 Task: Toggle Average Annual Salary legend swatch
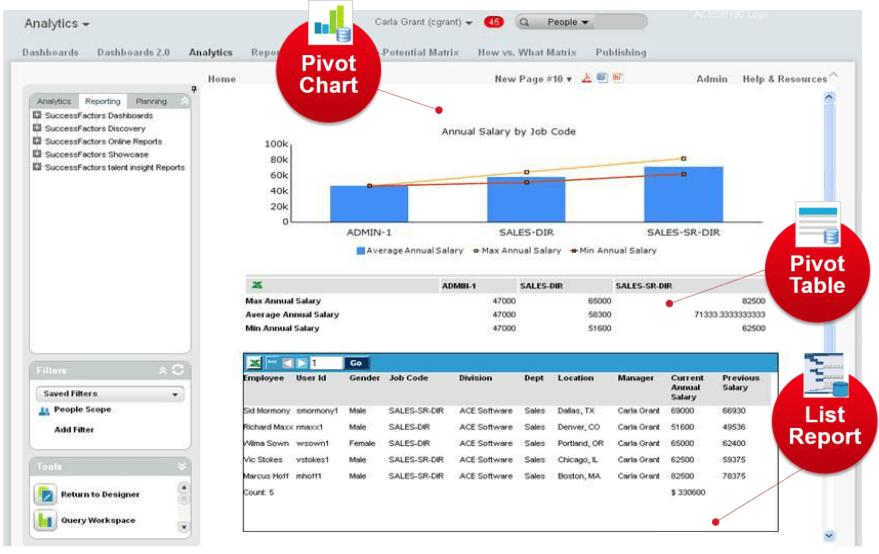(x=360, y=251)
